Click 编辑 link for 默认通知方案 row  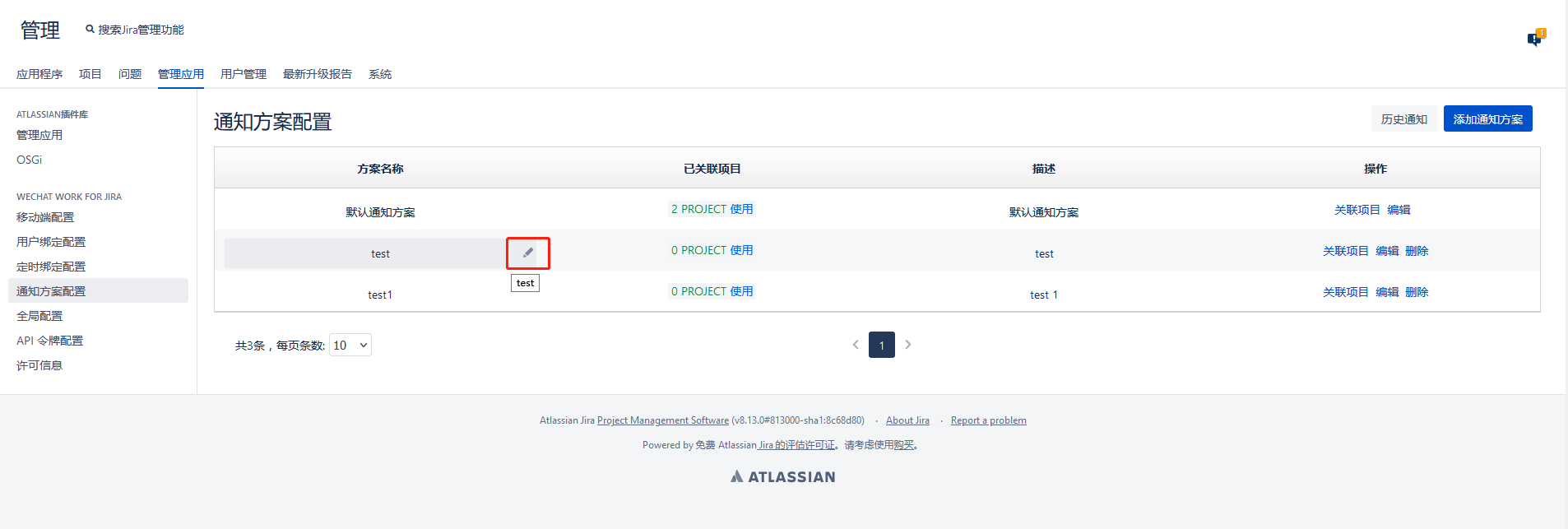click(1399, 210)
